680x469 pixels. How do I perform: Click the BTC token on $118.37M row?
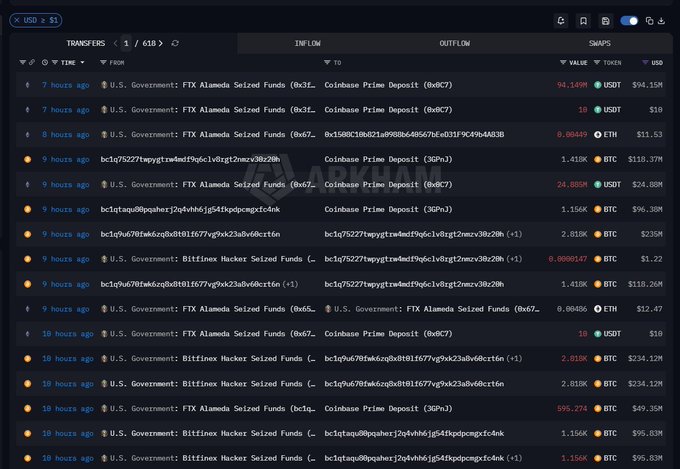[x=605, y=160]
